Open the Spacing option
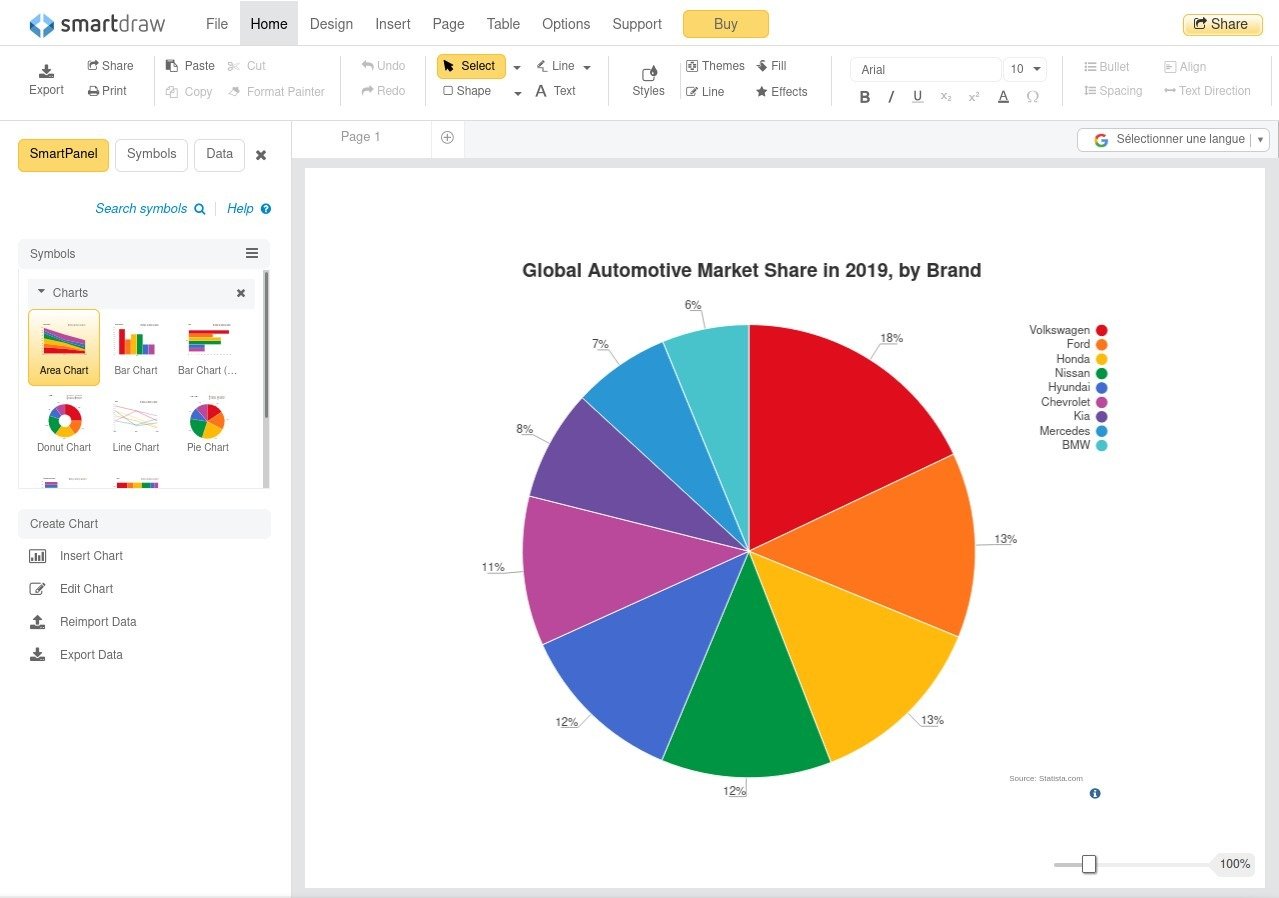1279x898 pixels. pyautogui.click(x=1113, y=91)
